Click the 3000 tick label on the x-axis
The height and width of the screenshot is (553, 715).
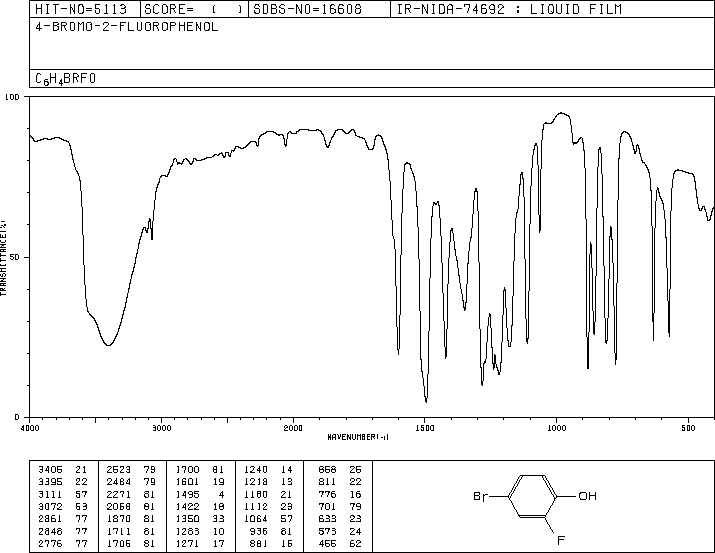point(162,428)
